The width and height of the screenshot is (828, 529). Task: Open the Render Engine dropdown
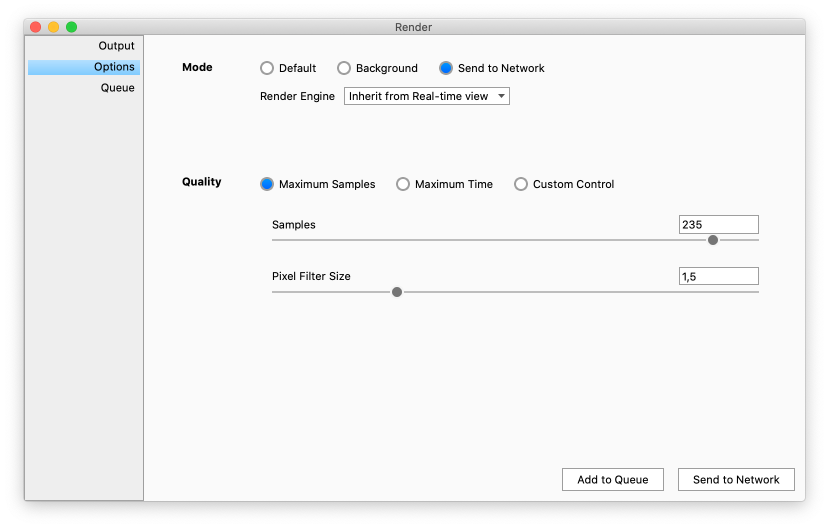(x=427, y=96)
